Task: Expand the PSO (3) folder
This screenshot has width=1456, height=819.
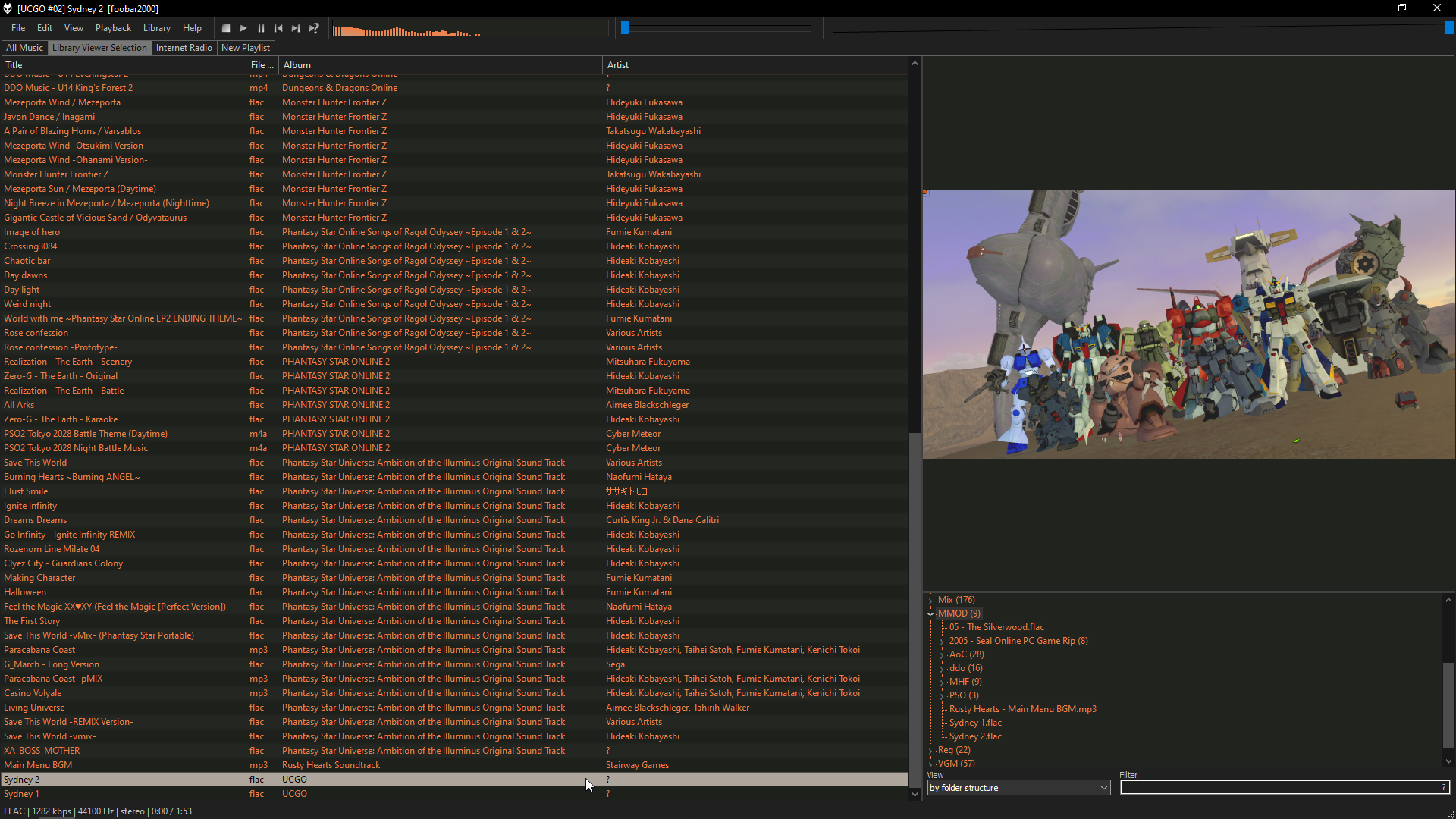Action: pyautogui.click(x=942, y=695)
